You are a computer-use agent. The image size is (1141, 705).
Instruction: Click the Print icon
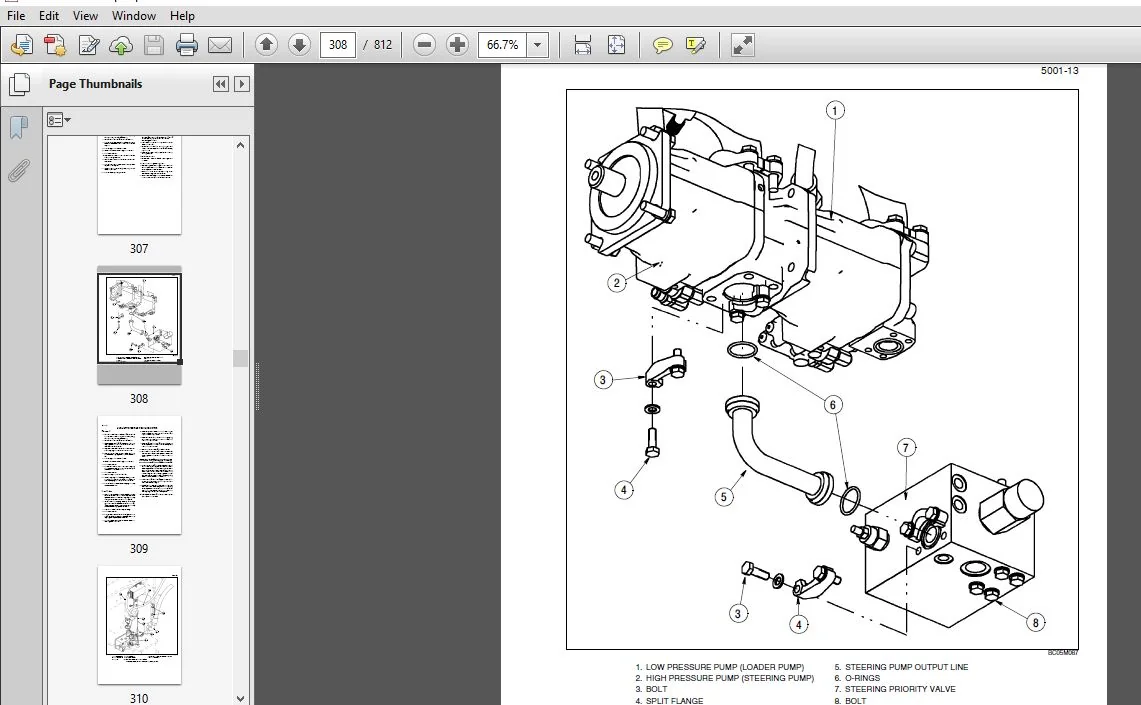pos(187,45)
